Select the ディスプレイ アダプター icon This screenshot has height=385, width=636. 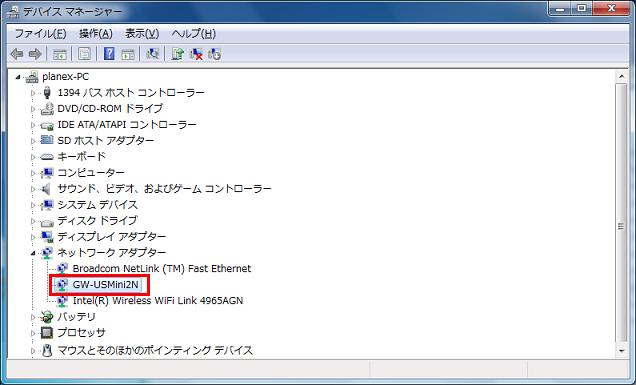[47, 237]
